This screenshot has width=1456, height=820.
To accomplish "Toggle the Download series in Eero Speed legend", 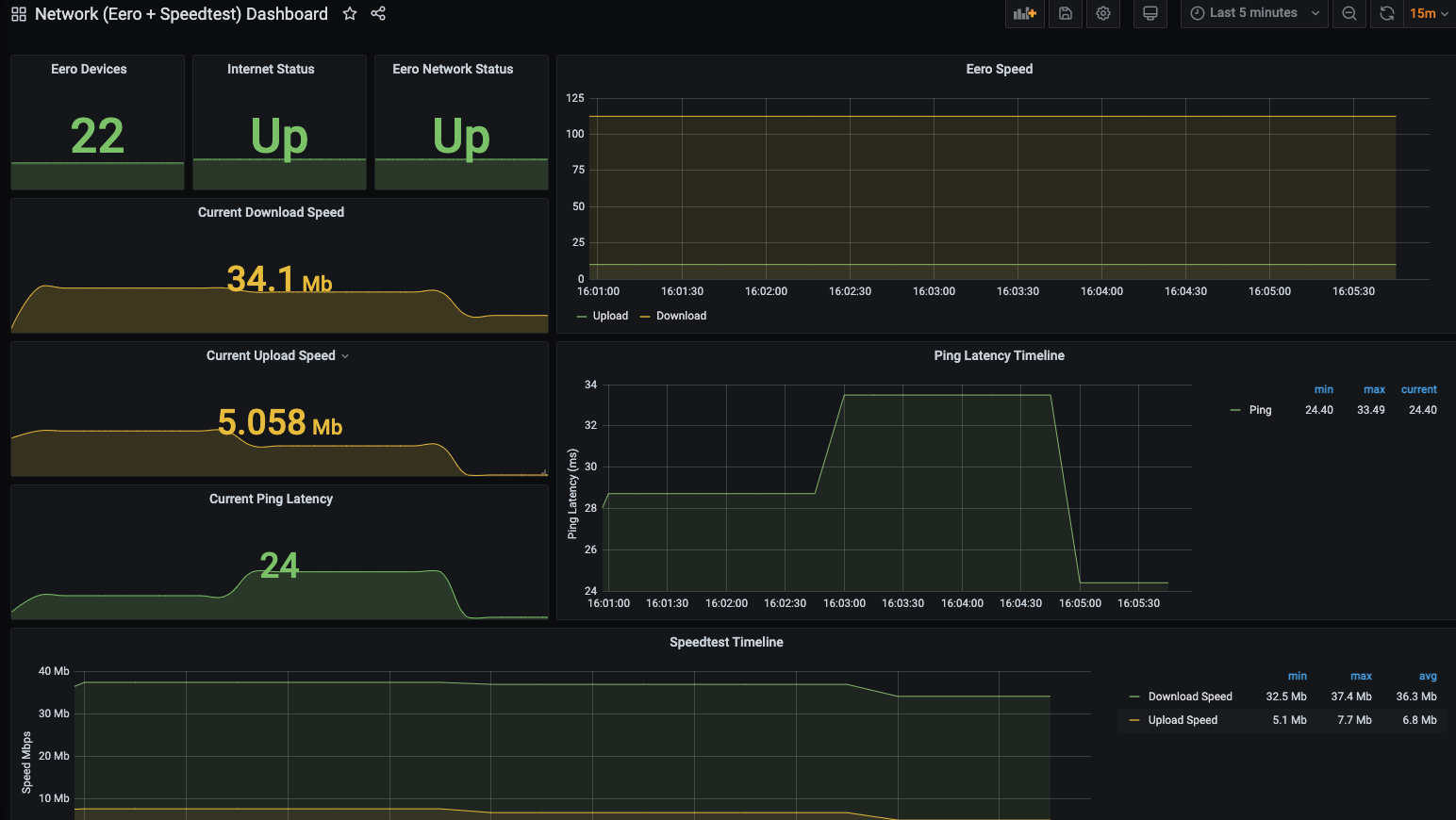I will (681, 316).
